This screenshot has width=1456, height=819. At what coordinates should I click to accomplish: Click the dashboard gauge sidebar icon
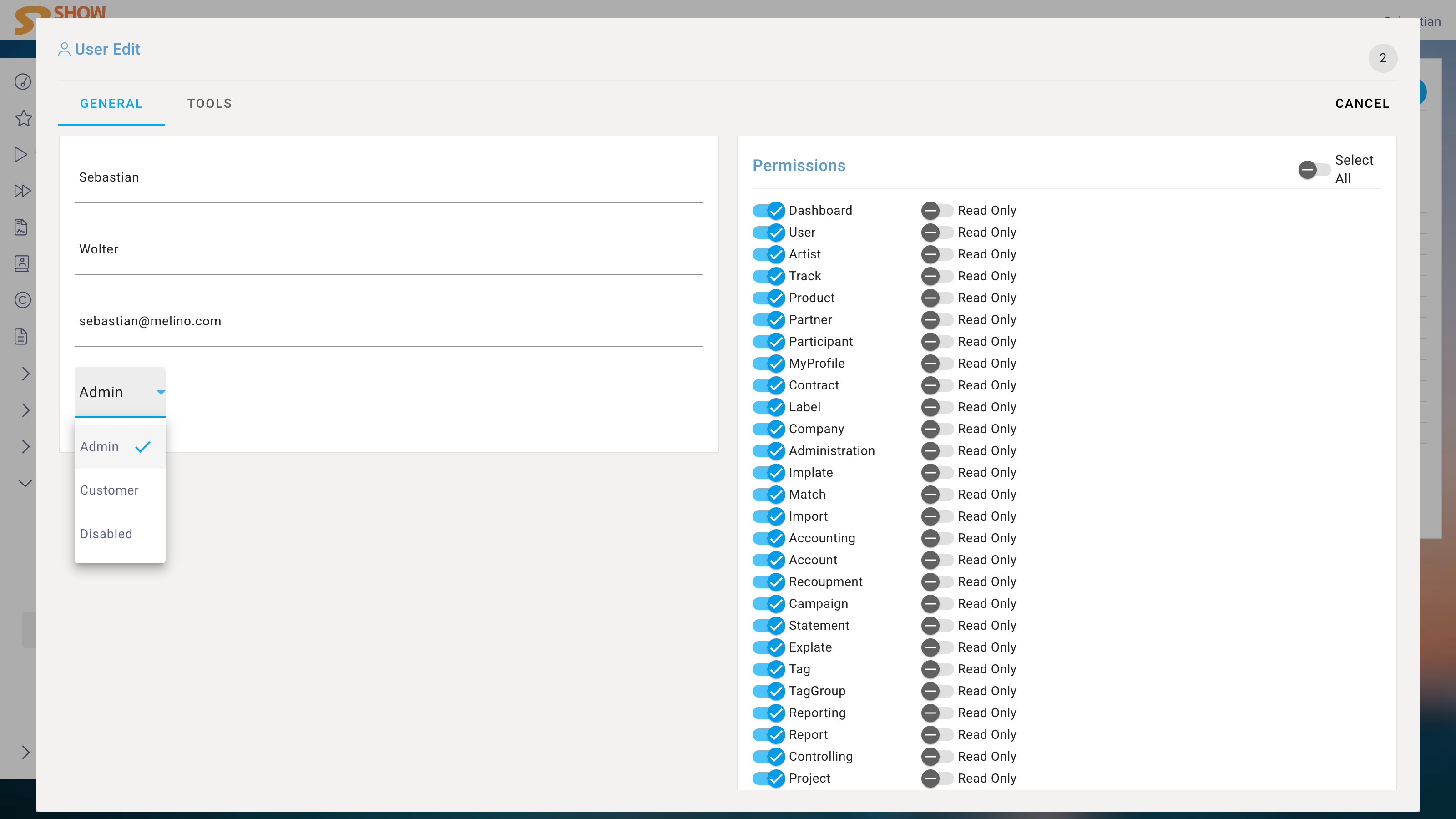point(23,82)
